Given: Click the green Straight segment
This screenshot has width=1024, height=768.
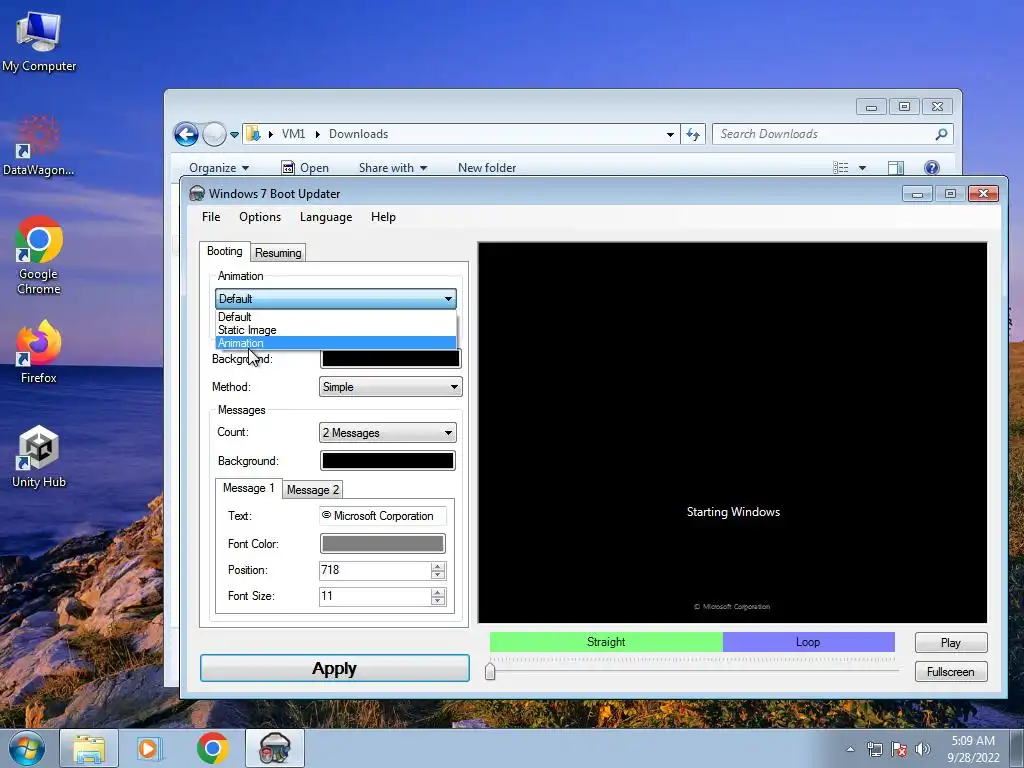Looking at the screenshot, I should [x=606, y=642].
